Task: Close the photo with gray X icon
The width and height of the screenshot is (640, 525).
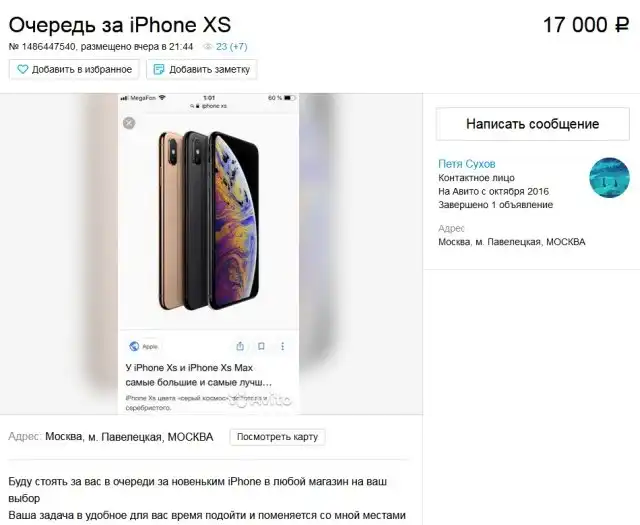Action: [129, 123]
